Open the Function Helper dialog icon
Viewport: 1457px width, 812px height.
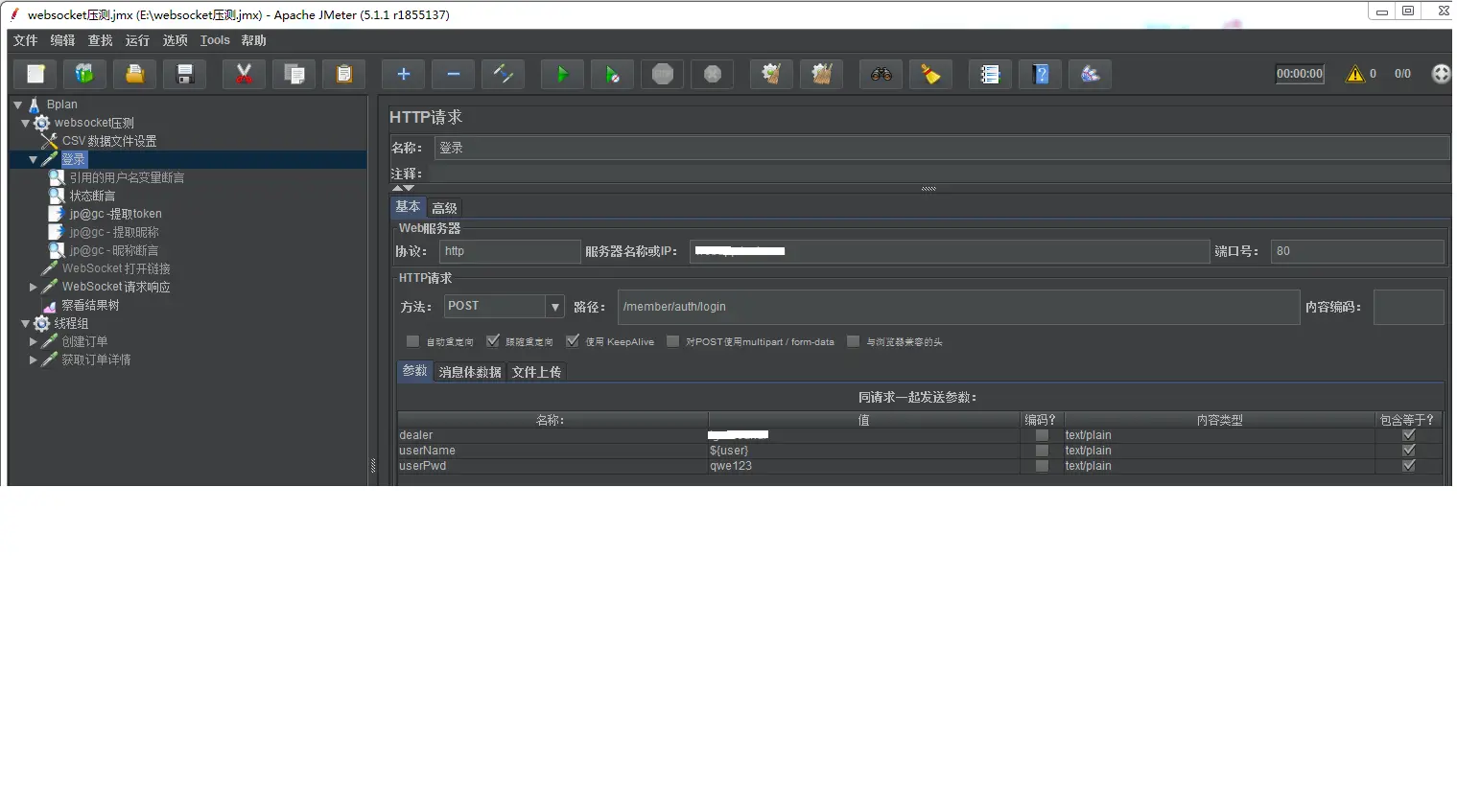[991, 74]
